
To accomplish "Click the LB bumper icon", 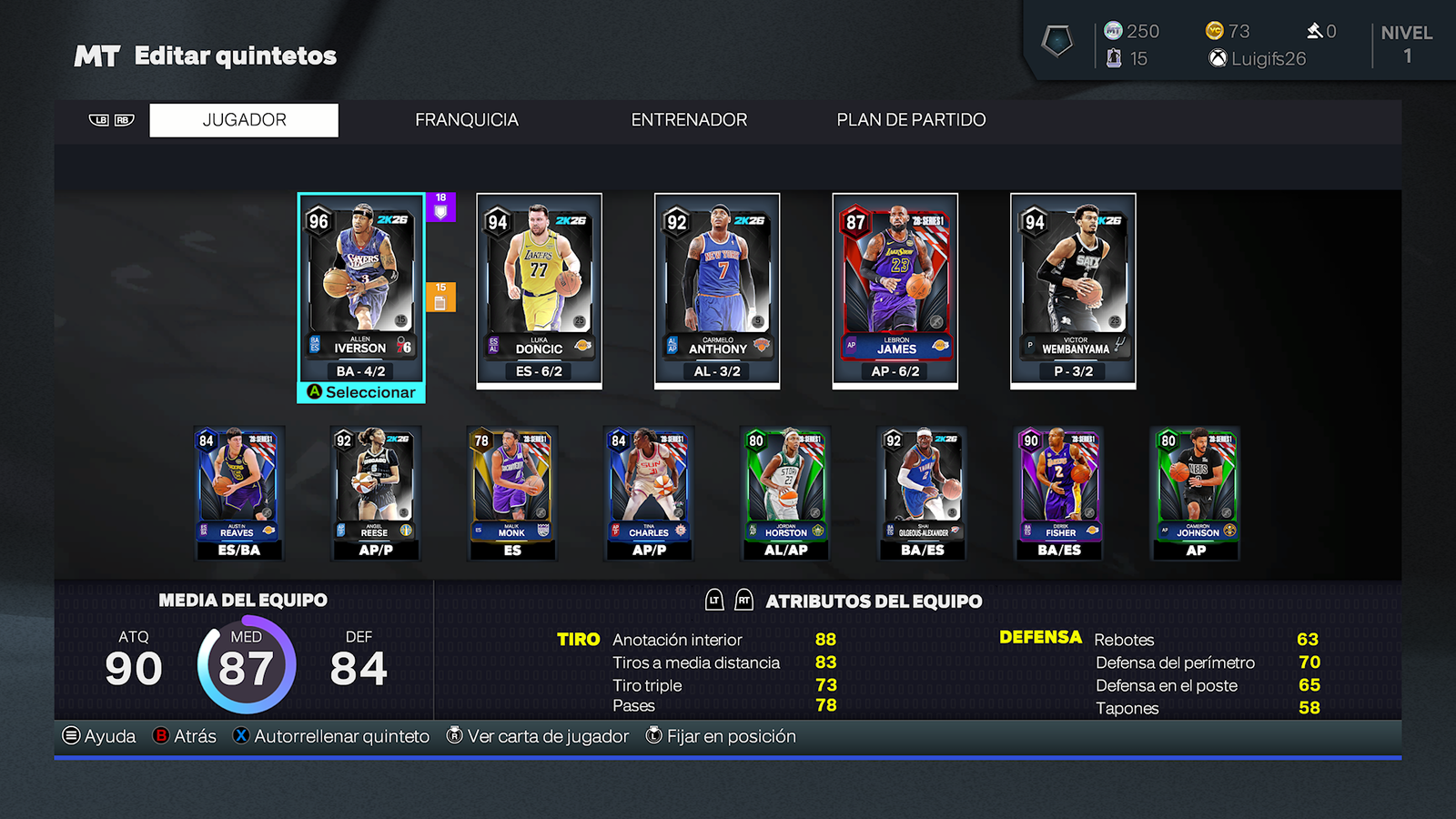I will [x=99, y=120].
